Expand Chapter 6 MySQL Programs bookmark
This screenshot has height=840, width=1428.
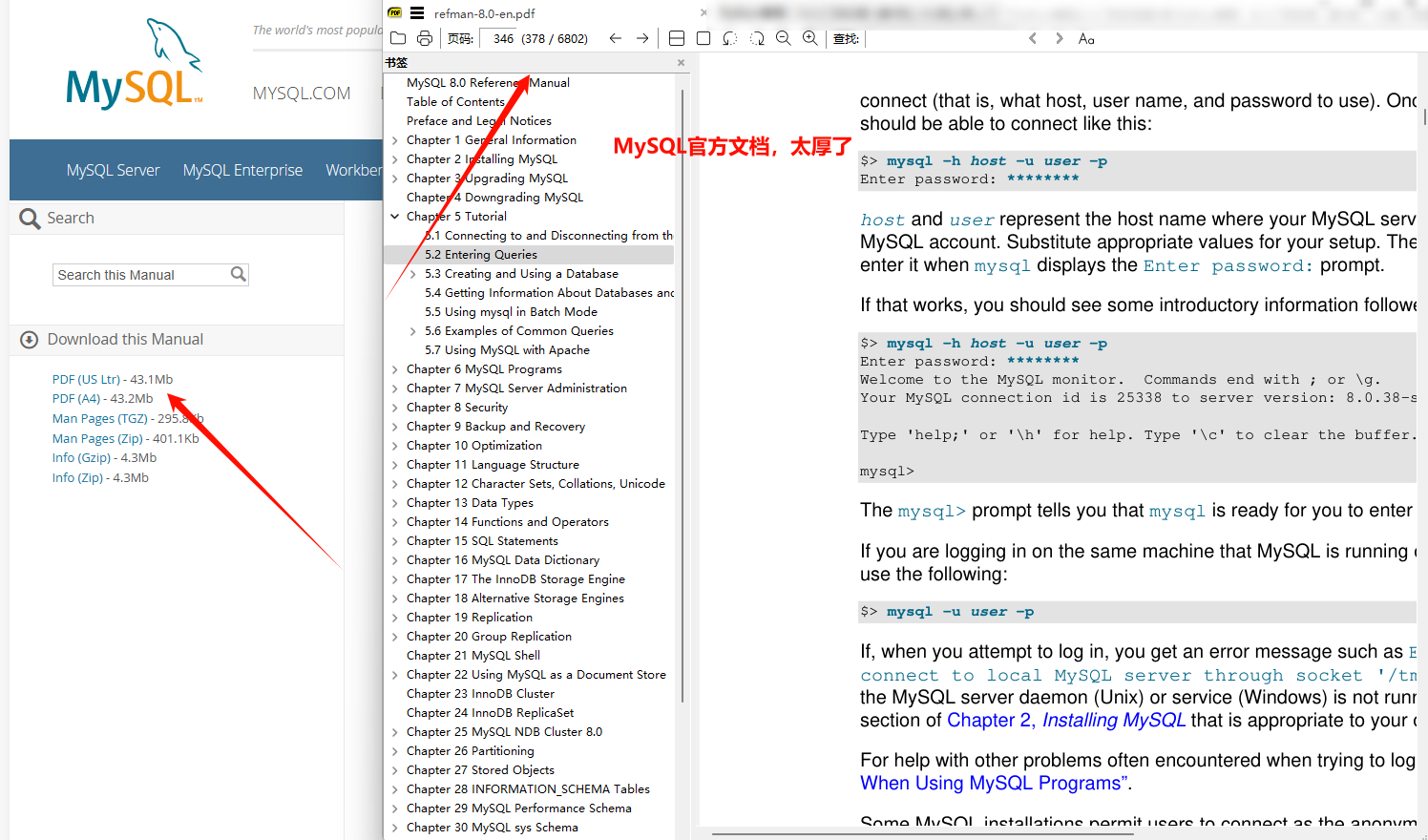click(395, 369)
